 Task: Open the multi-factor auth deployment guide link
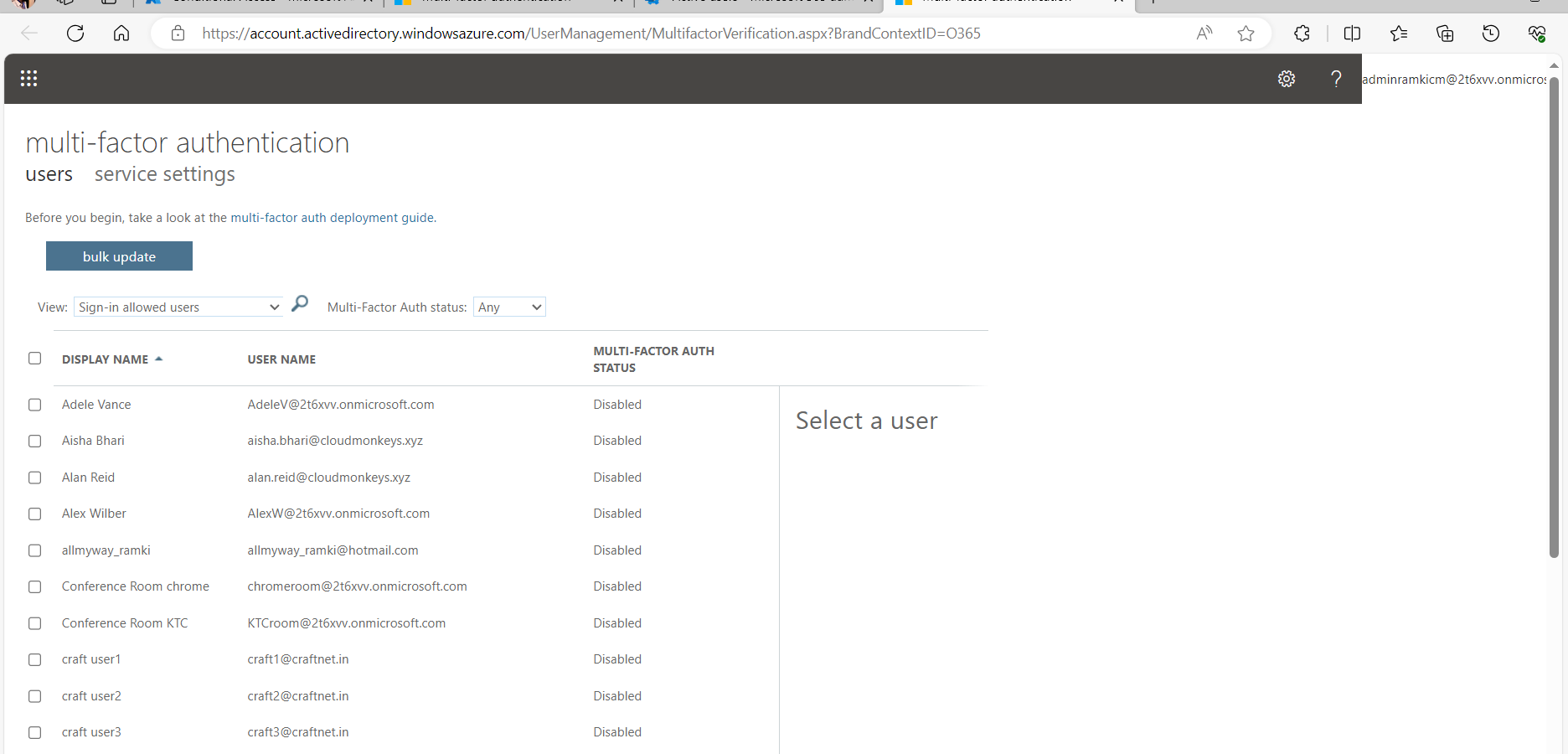pos(333,218)
